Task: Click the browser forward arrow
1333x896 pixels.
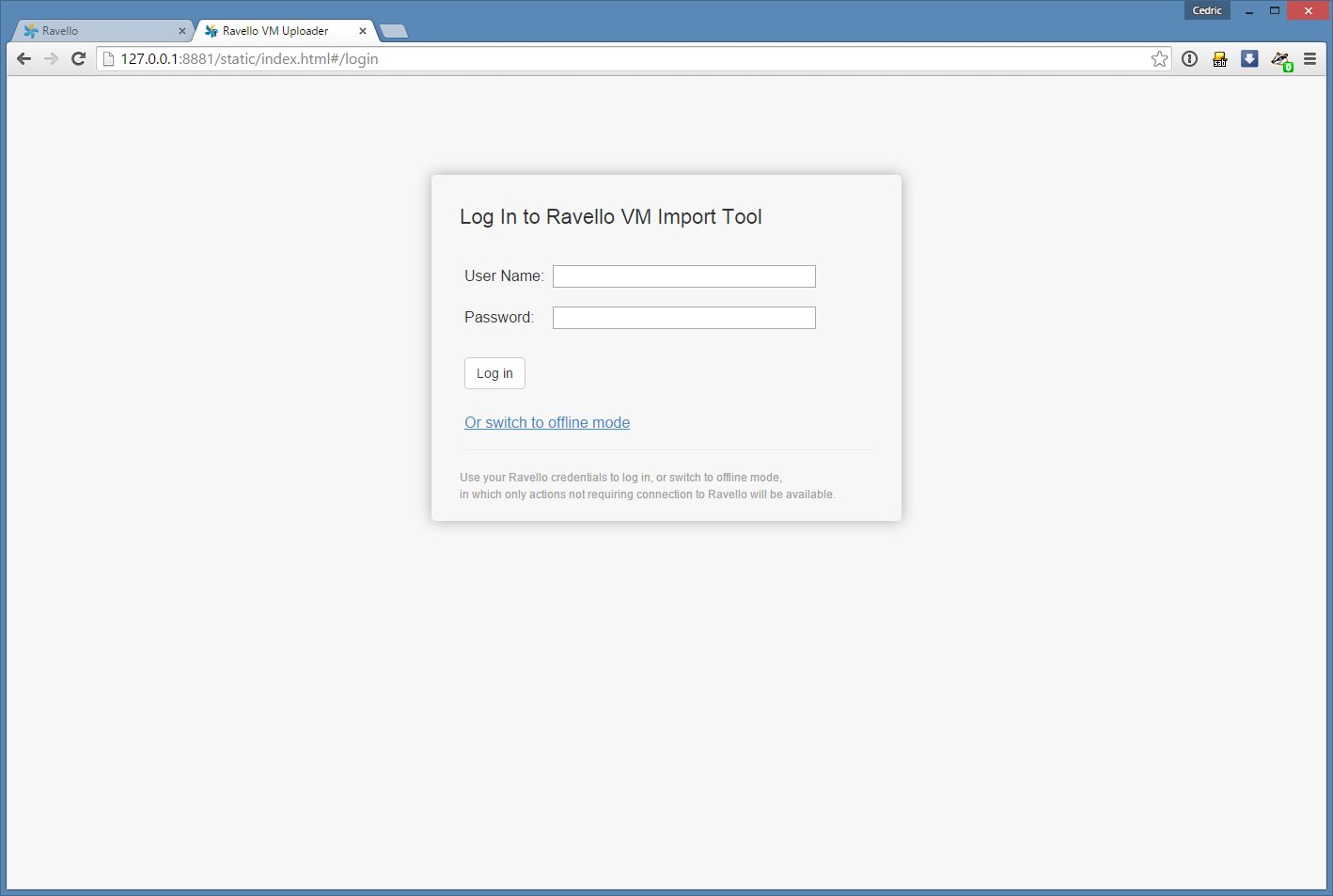Action: coord(52,59)
